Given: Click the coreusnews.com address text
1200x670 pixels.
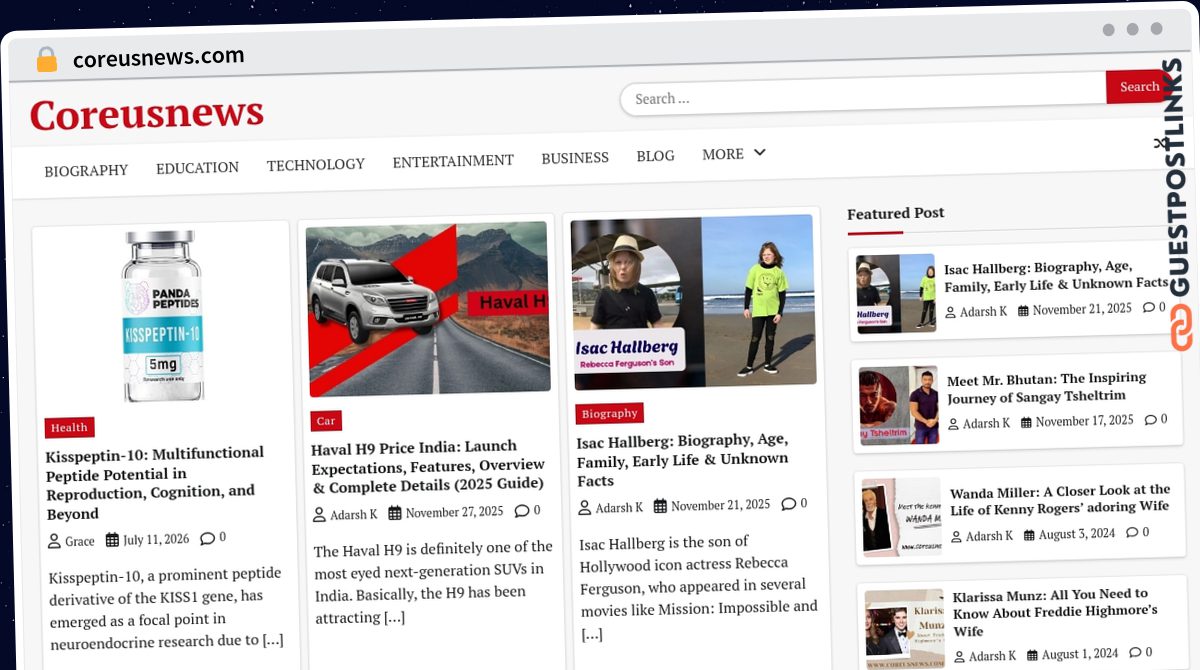Looking at the screenshot, I should click(x=158, y=57).
